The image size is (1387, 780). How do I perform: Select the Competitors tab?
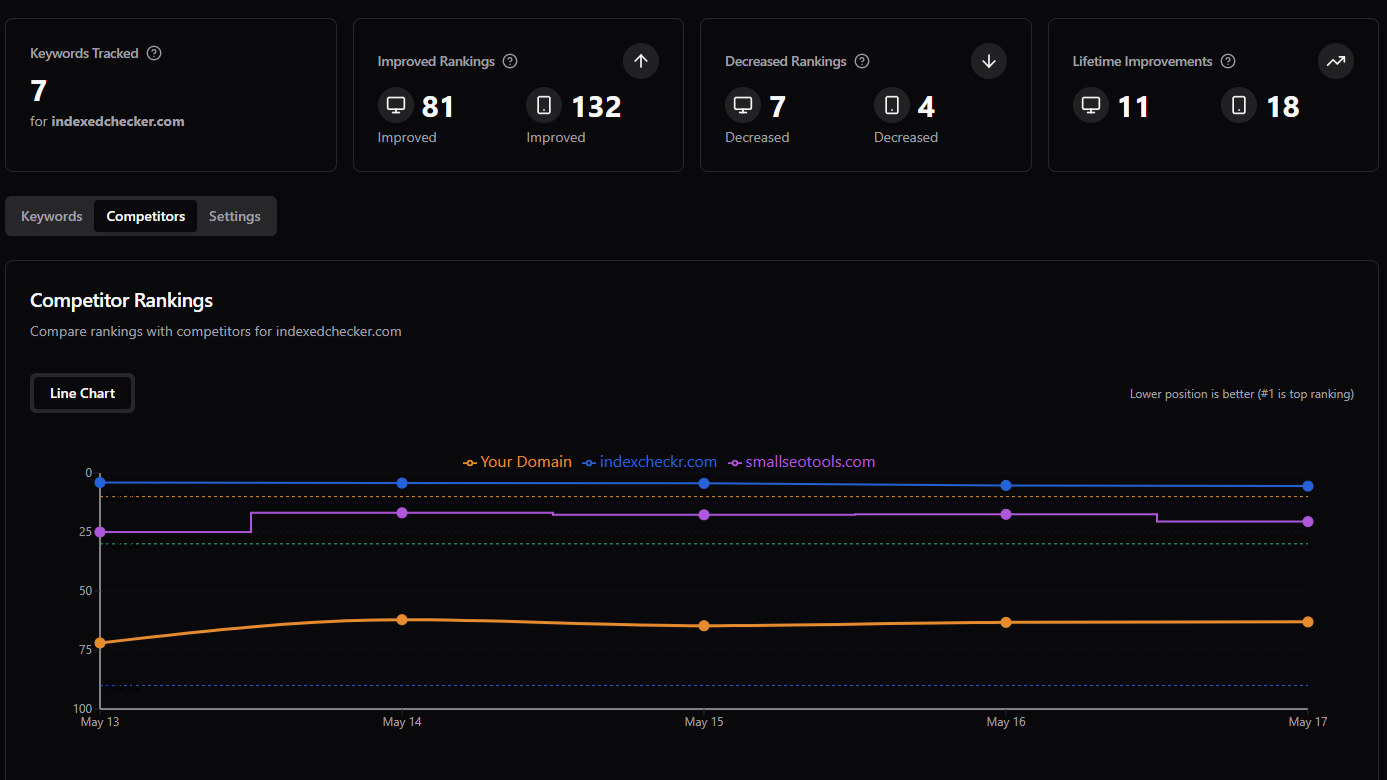tap(146, 216)
